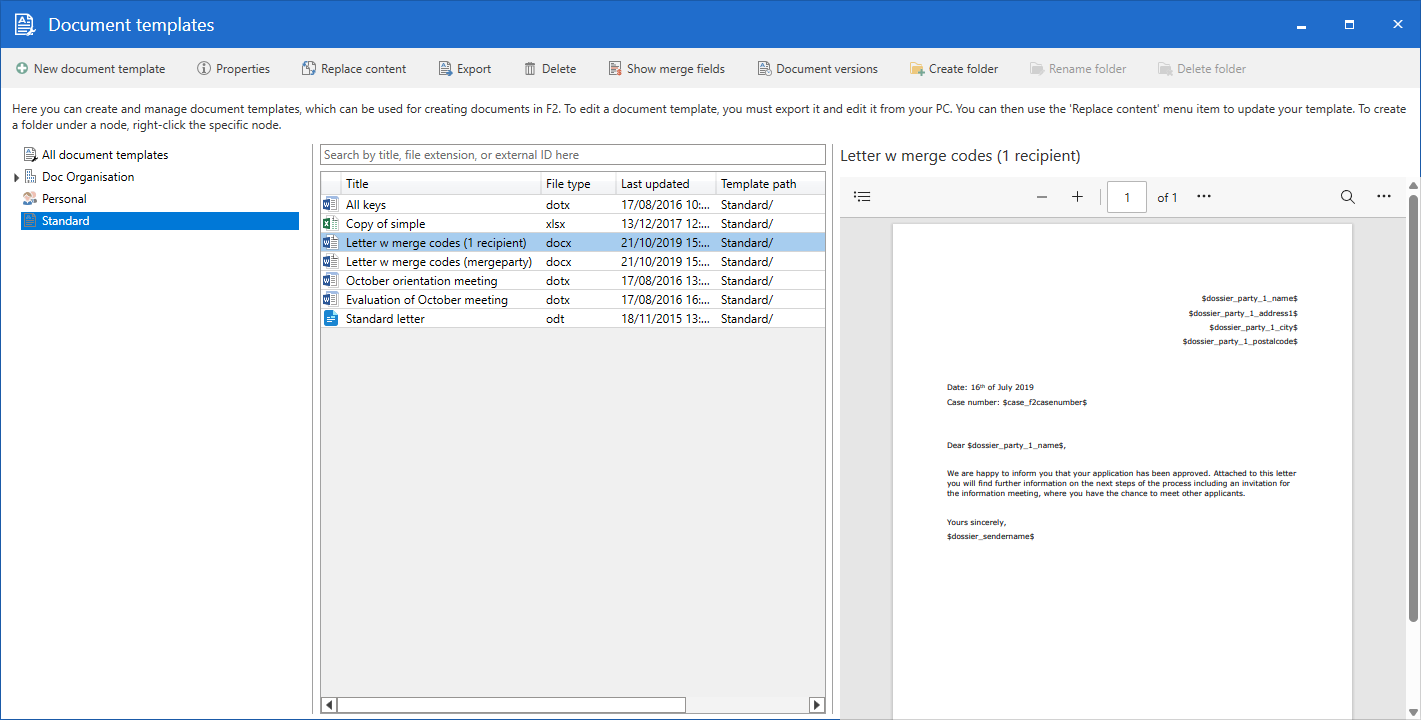Select All document templates node

(104, 155)
